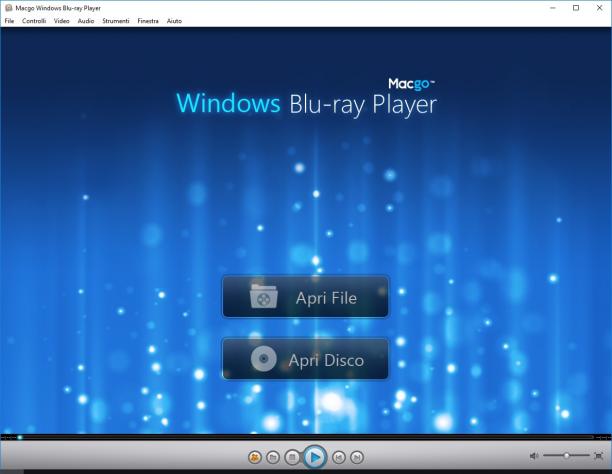Skip to previous chapter

tap(338, 457)
